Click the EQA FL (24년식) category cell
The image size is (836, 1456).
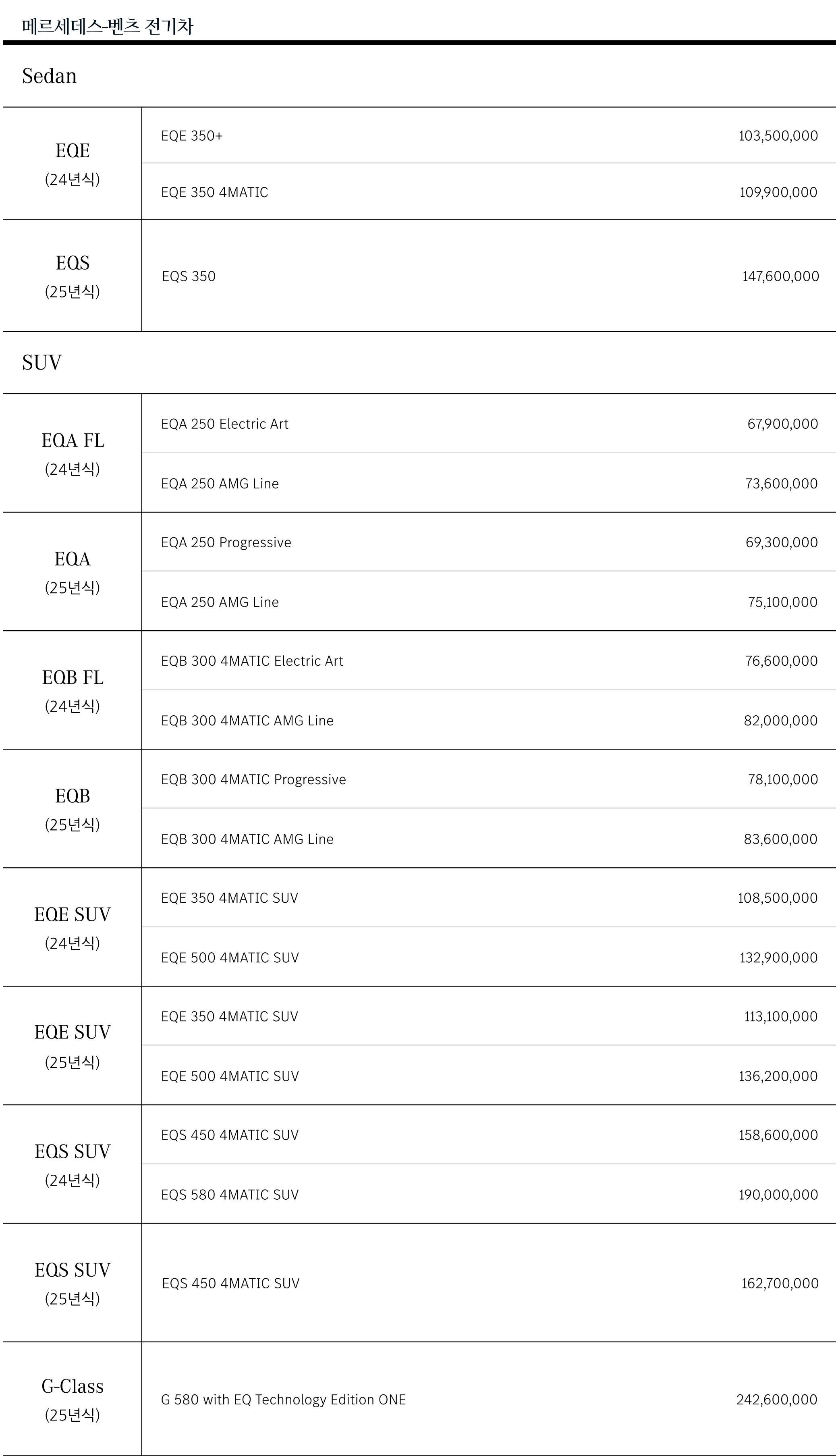(x=73, y=453)
